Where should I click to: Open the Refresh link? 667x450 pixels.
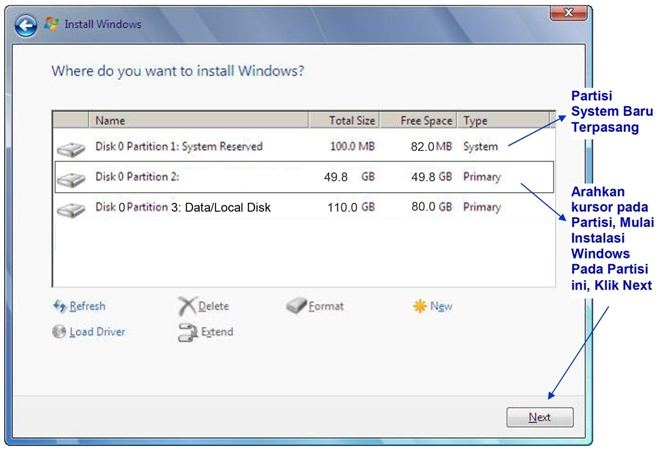tap(87, 306)
